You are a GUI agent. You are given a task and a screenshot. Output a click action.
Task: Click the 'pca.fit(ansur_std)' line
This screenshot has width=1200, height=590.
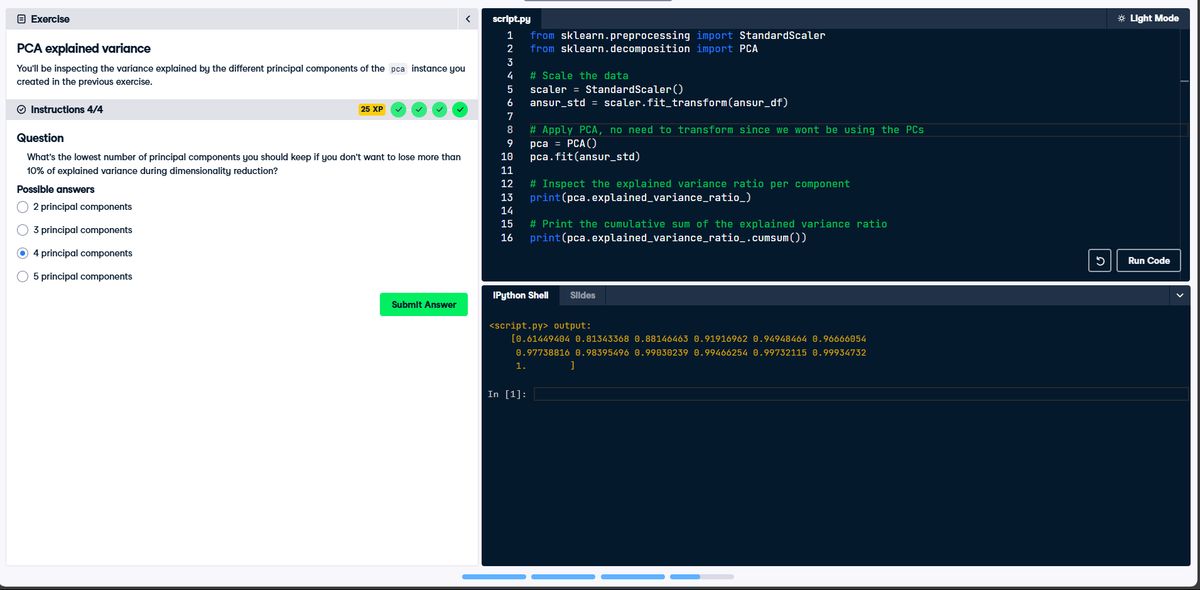coord(585,157)
